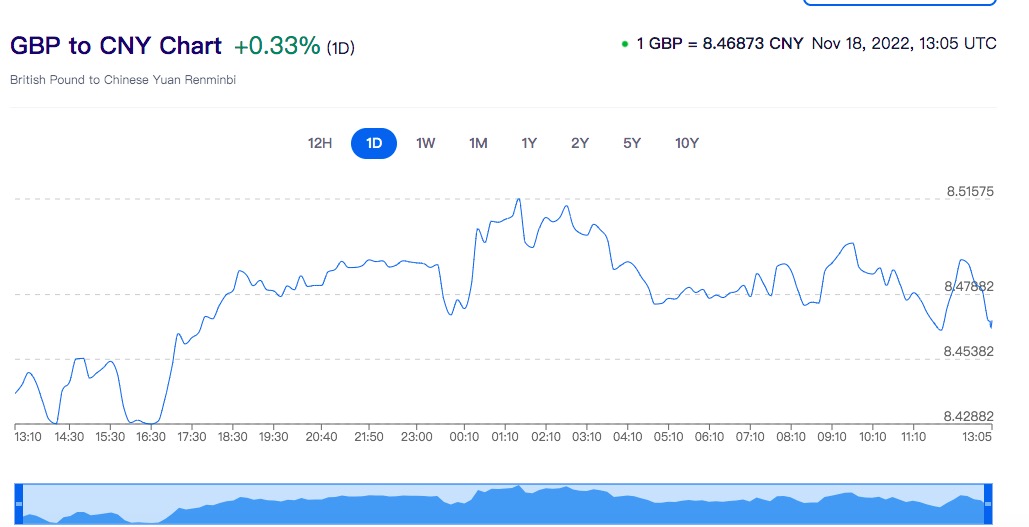Click the British Pound to Chinese Yuan subtitle
Screen dimensions: 1029x527
click(x=123, y=79)
